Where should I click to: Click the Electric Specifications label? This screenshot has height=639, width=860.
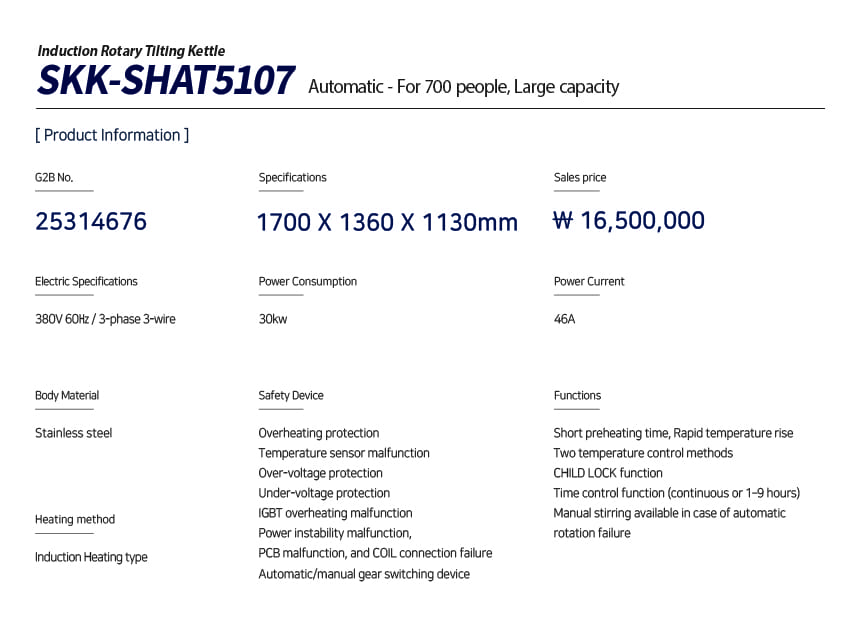point(86,281)
